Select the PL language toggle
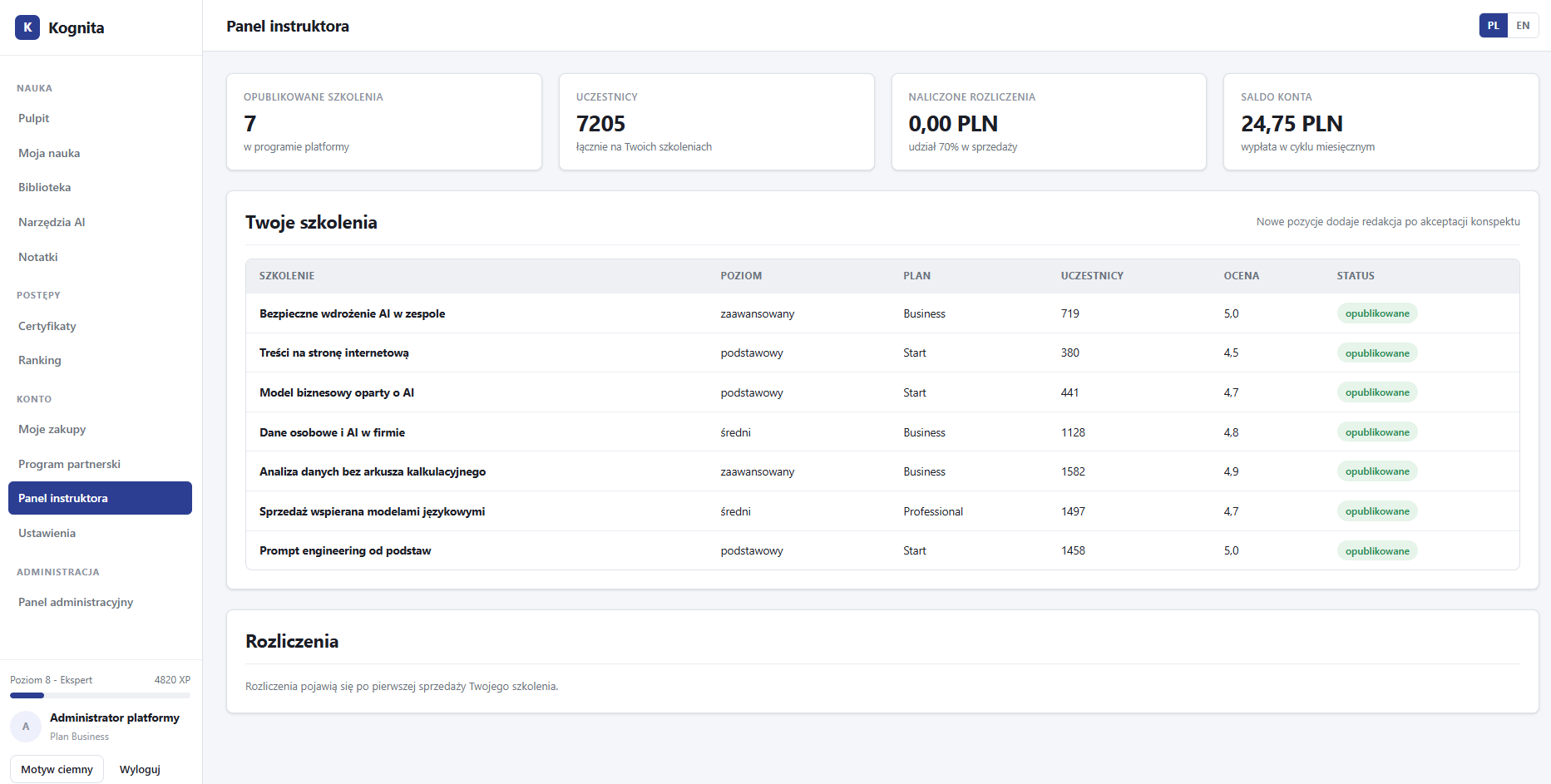Viewport: 1551px width, 784px height. pos(1494,26)
